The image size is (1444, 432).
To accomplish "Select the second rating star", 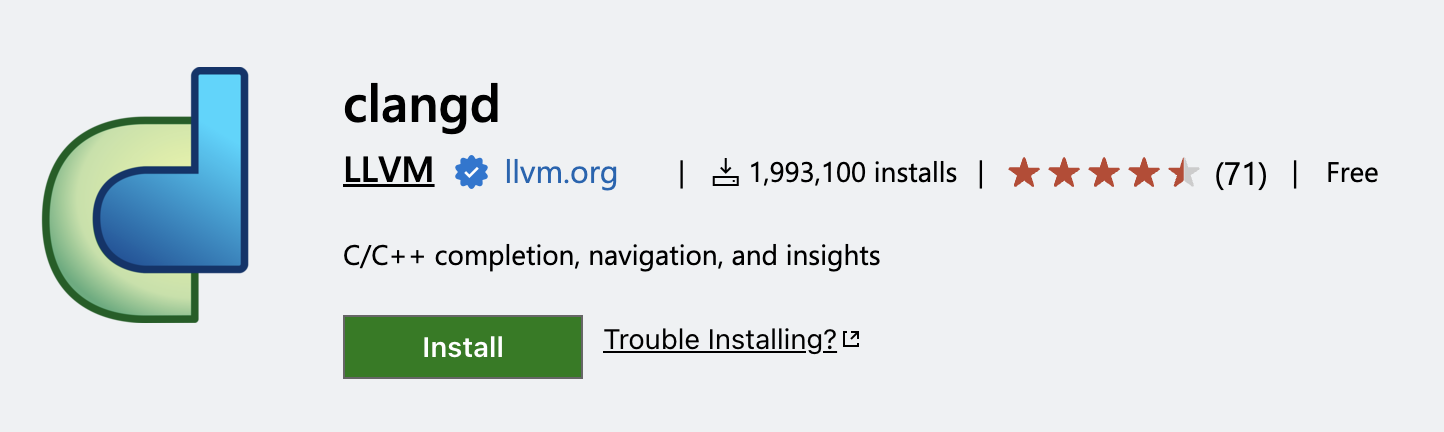I will pos(1064,173).
